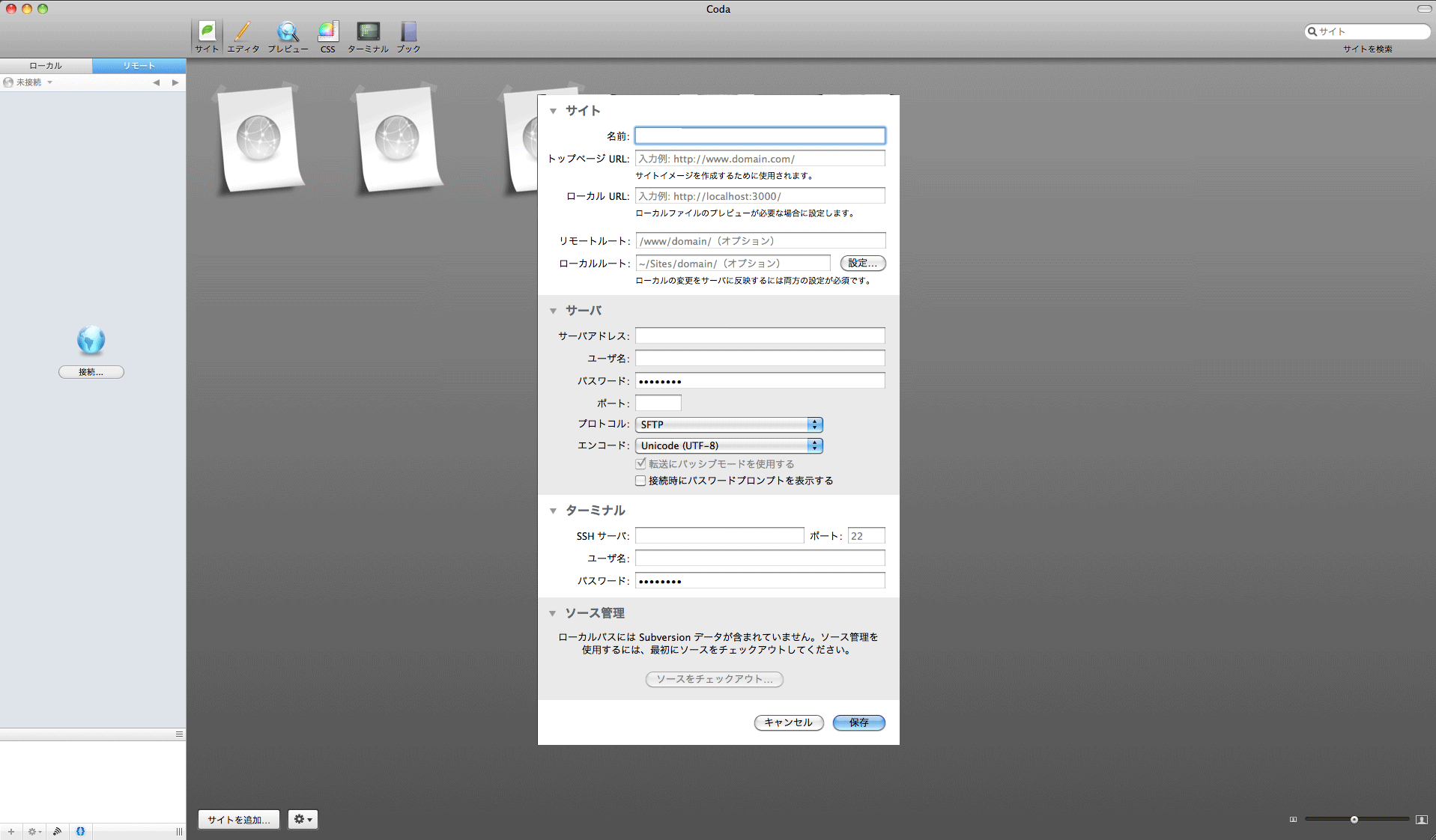Toggle 転送にパッシブモードを使用する checkbox
Screen dimensions: 1436x840
pos(640,463)
